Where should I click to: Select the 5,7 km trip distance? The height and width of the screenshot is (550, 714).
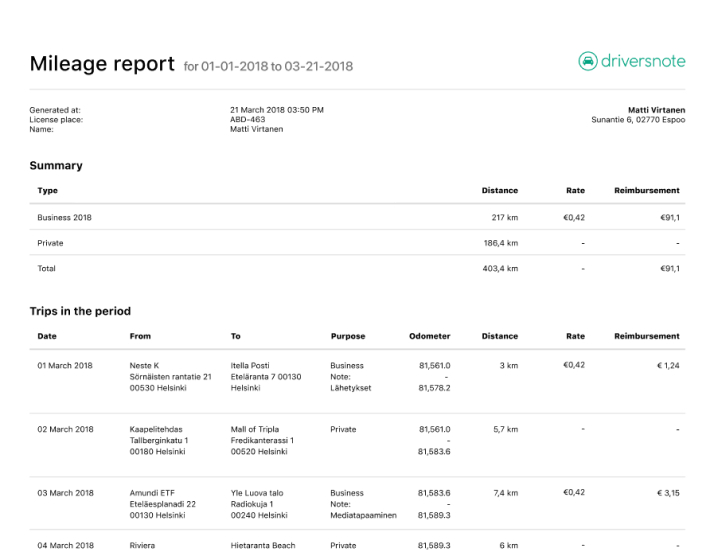pyautogui.click(x=505, y=429)
